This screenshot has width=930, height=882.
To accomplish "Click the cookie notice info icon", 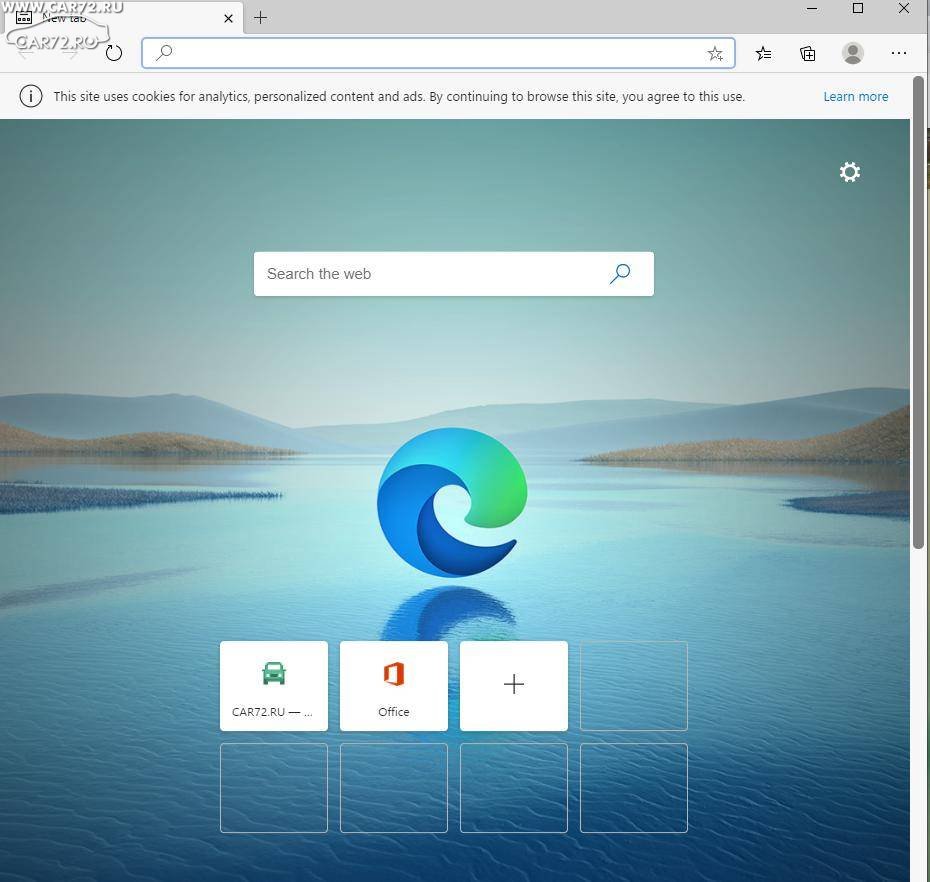I will click(x=31, y=96).
